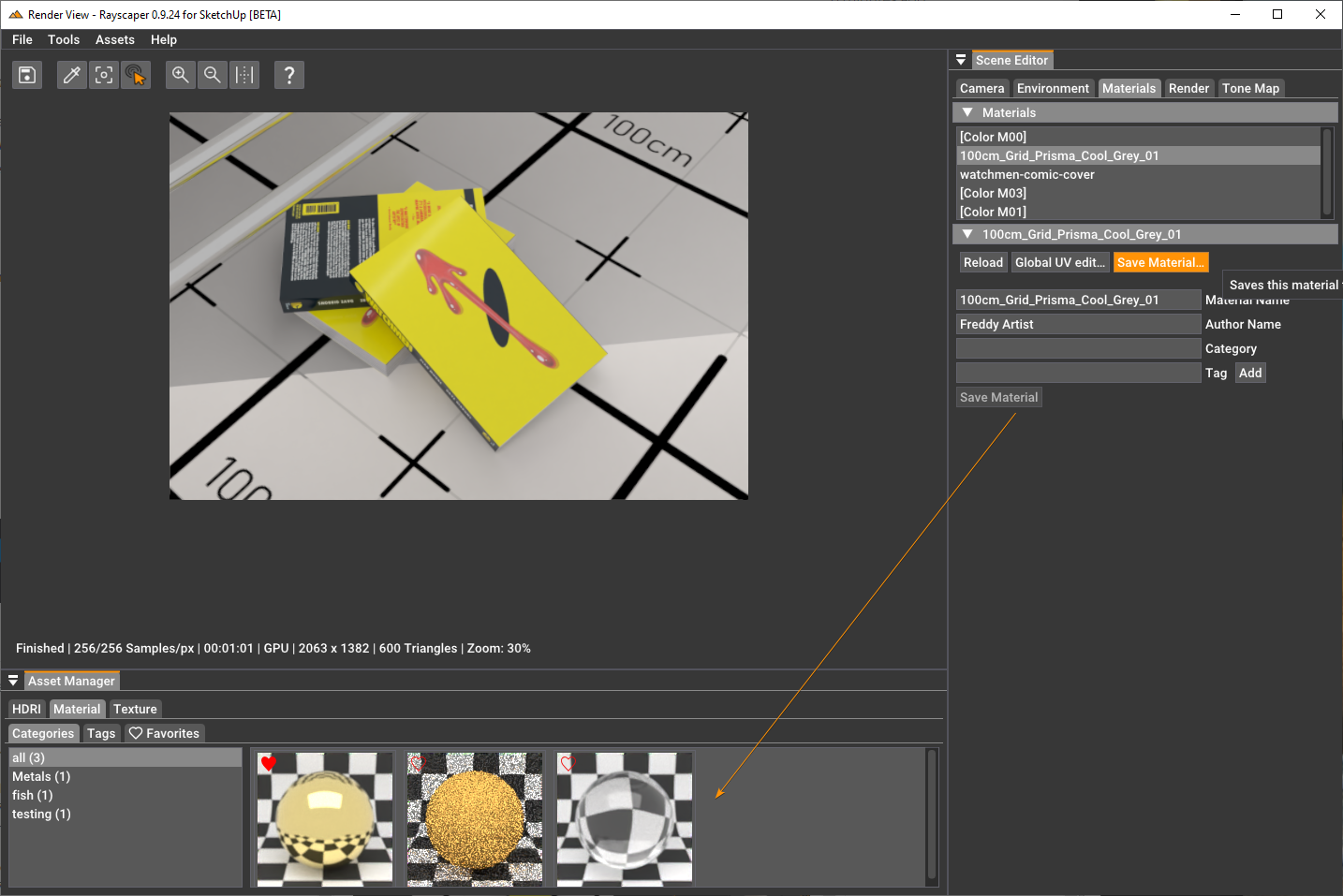Select [Color M03] in materials list

(x=1138, y=193)
